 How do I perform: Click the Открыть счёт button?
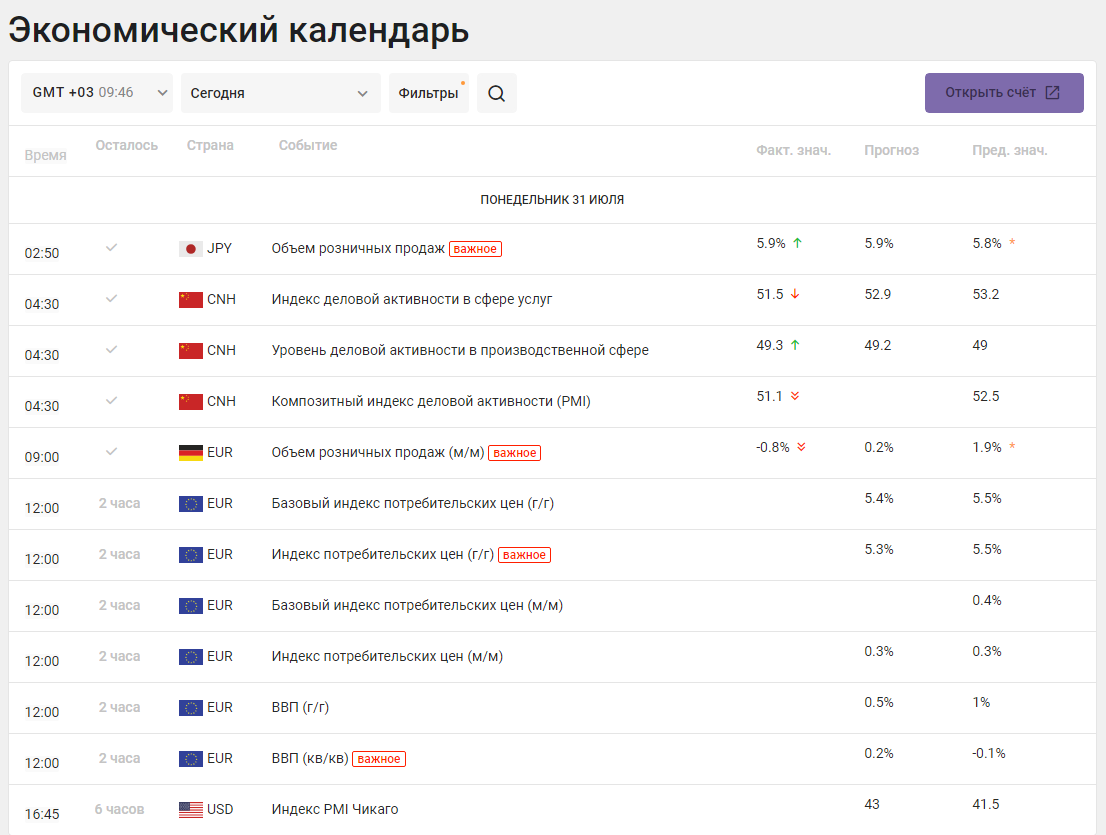tap(1004, 93)
